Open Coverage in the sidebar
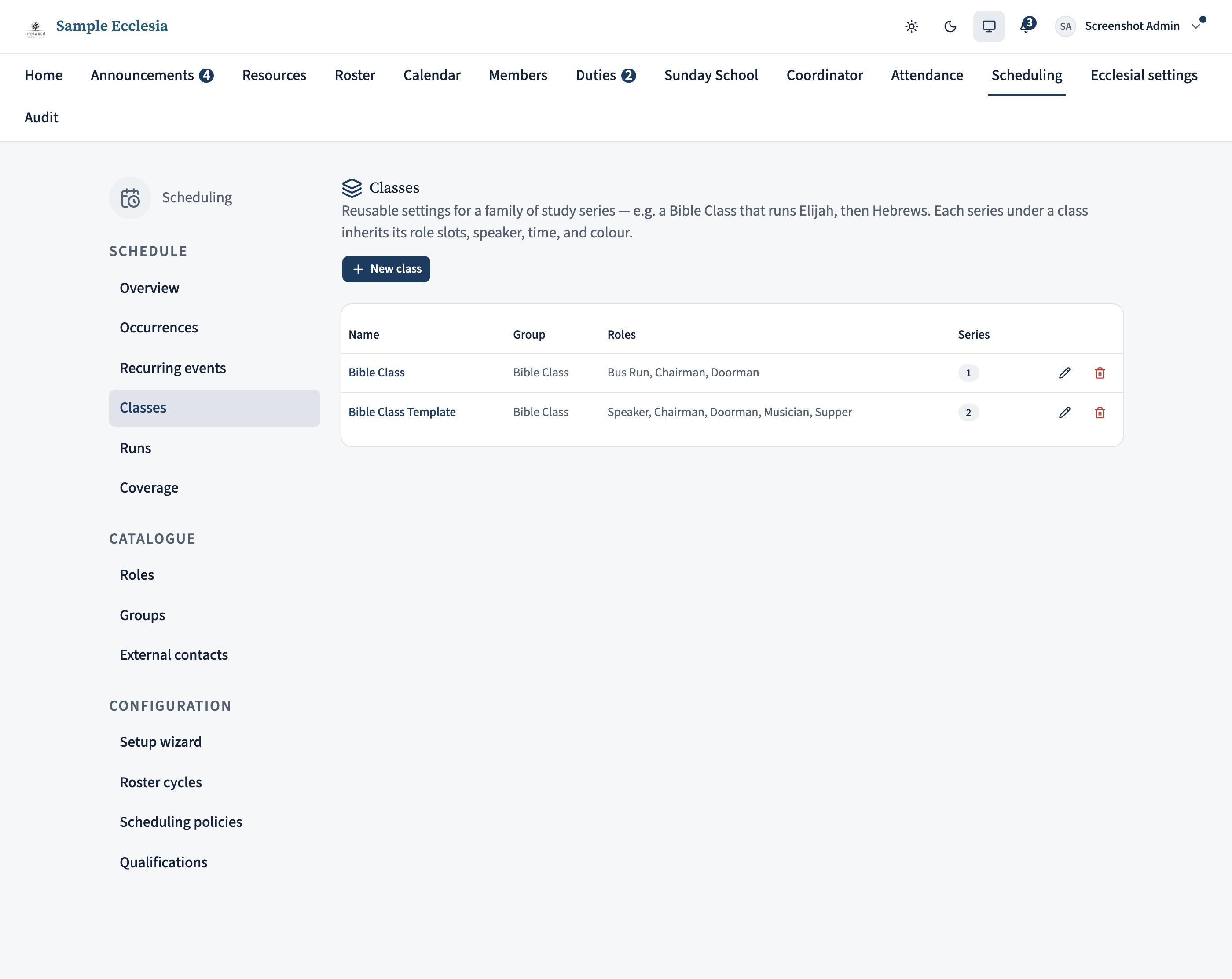The width and height of the screenshot is (1232, 979). pyautogui.click(x=214, y=488)
